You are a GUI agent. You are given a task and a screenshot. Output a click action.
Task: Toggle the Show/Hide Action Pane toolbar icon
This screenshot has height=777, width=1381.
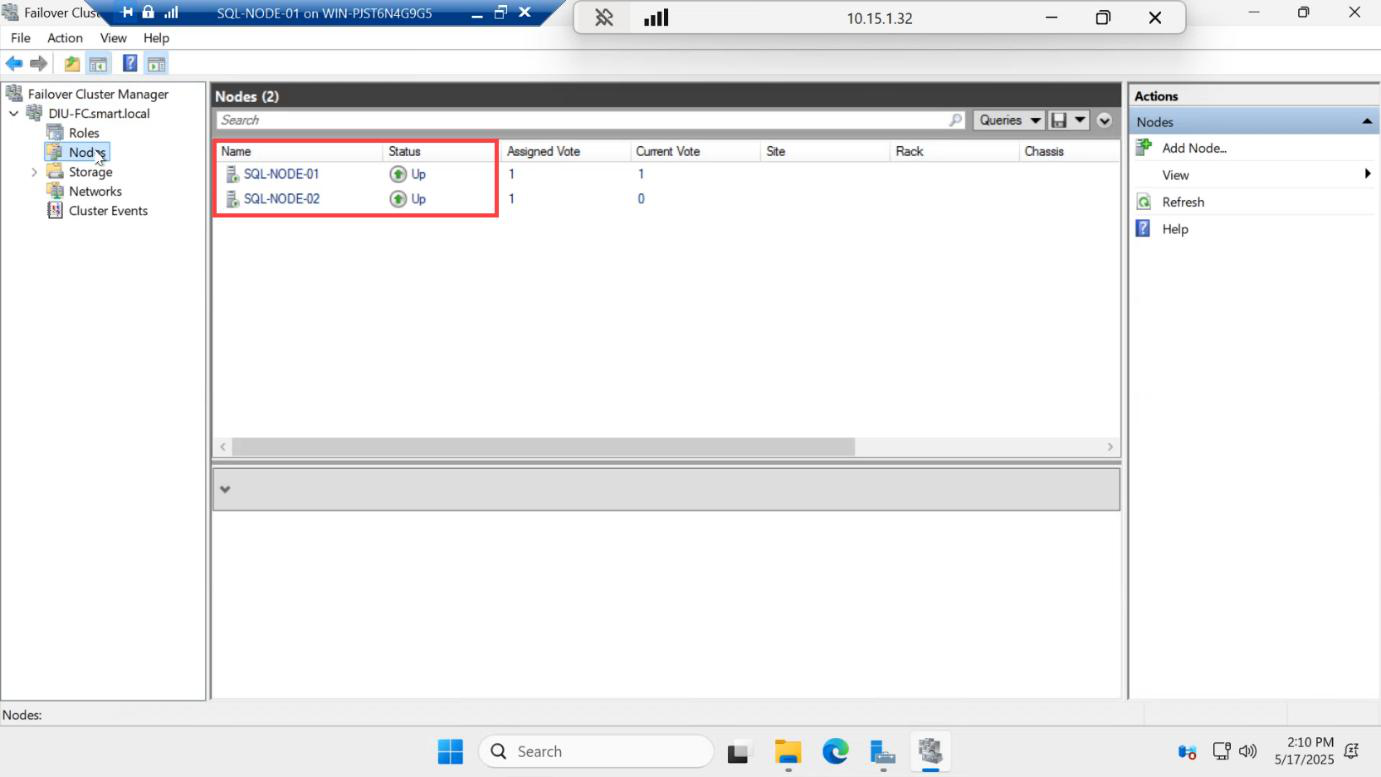tap(156, 64)
